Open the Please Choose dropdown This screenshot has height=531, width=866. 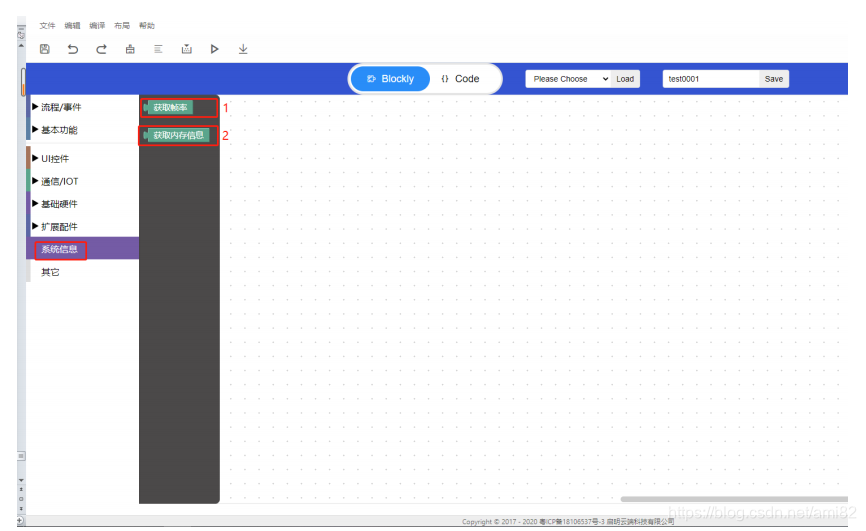pos(568,79)
